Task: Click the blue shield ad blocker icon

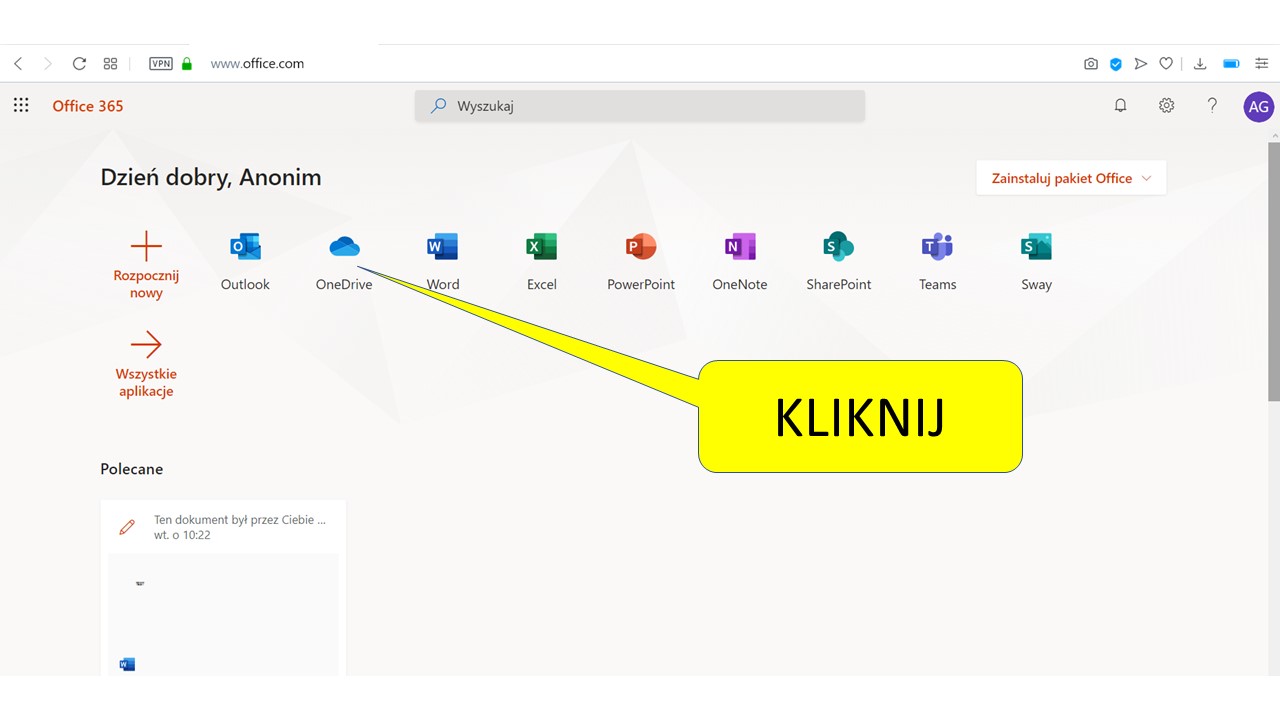Action: [x=1116, y=64]
